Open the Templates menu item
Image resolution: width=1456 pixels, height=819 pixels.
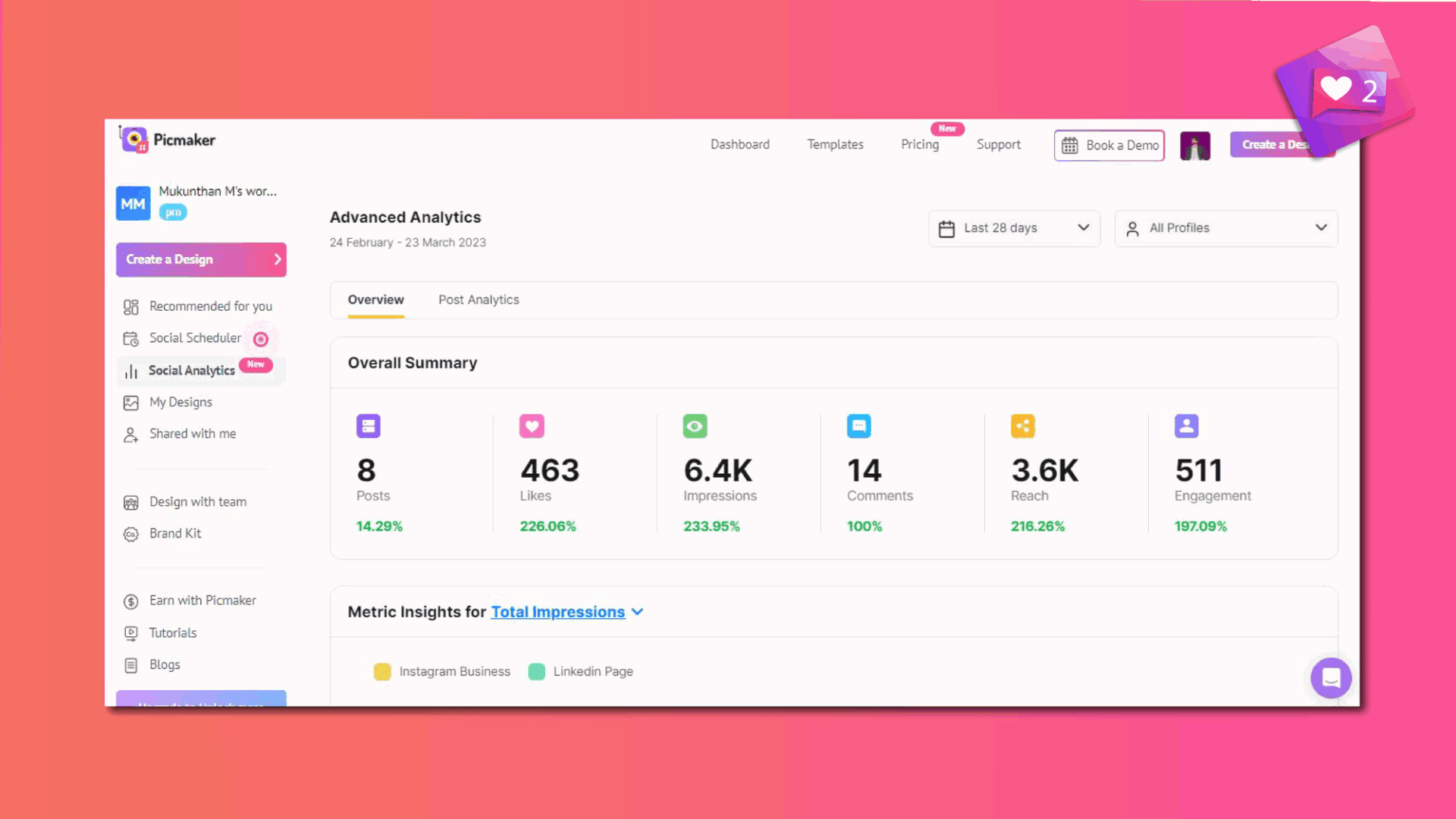(x=835, y=145)
